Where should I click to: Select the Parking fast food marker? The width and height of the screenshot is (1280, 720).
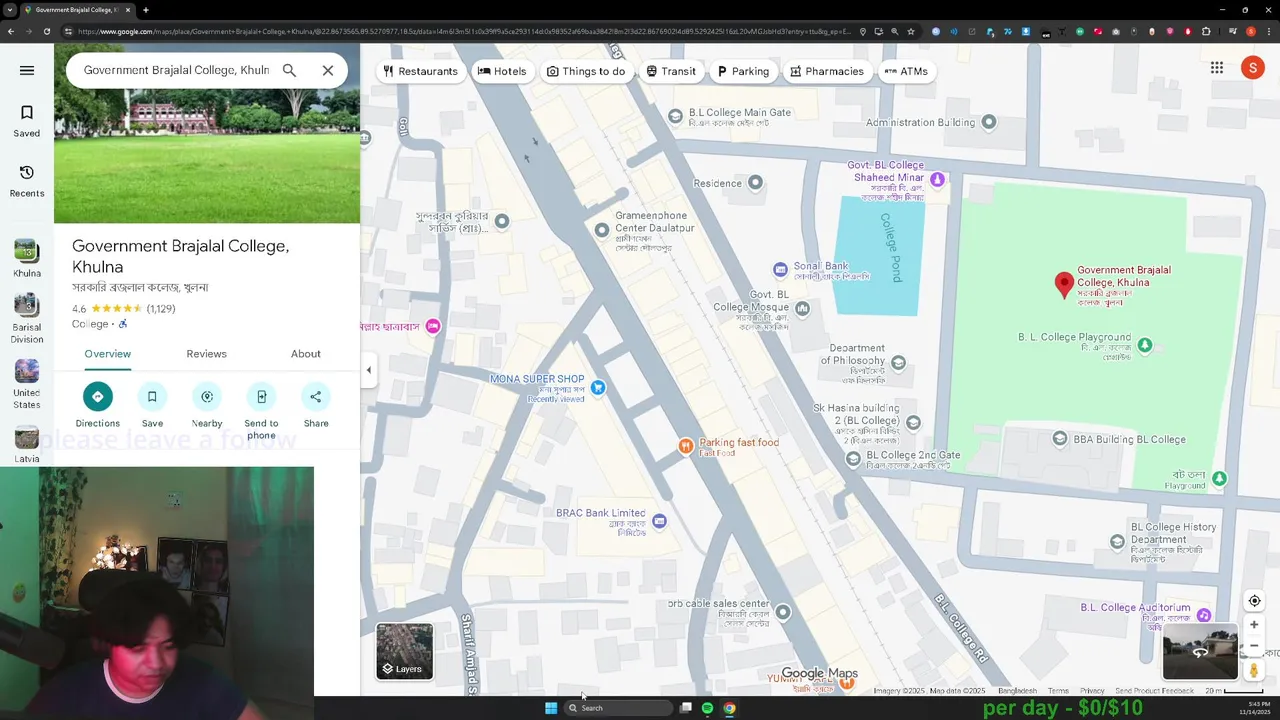686,446
